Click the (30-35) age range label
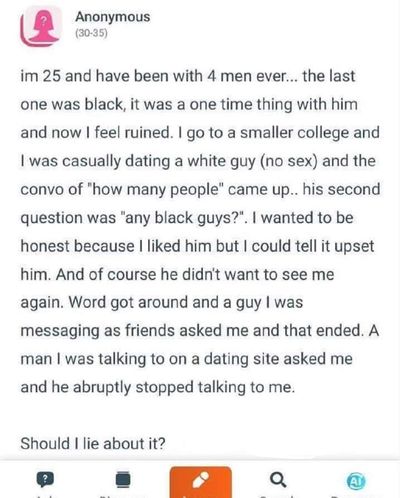The image size is (400, 498). (91, 33)
